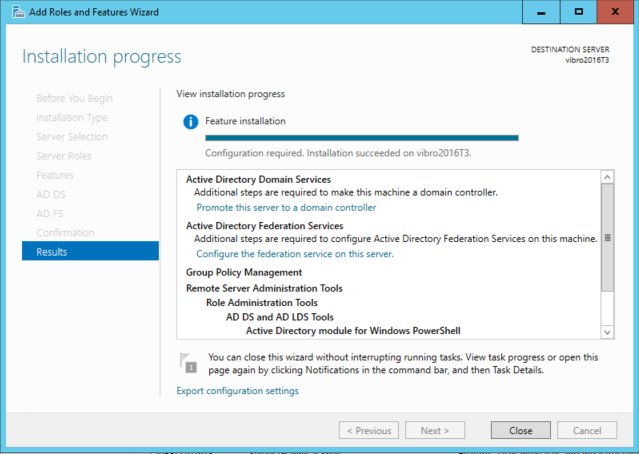The height and width of the screenshot is (454, 639).
Task: Click the feature installation progress bar
Action: [362, 138]
